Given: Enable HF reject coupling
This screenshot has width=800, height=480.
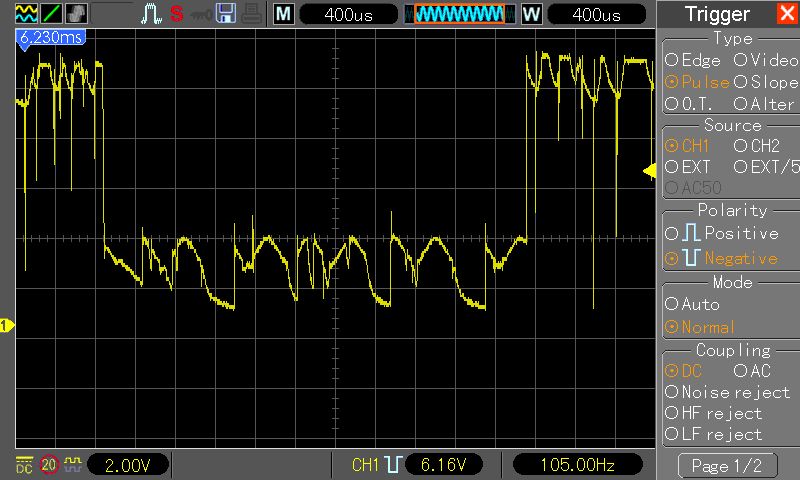Looking at the screenshot, I should [713, 413].
